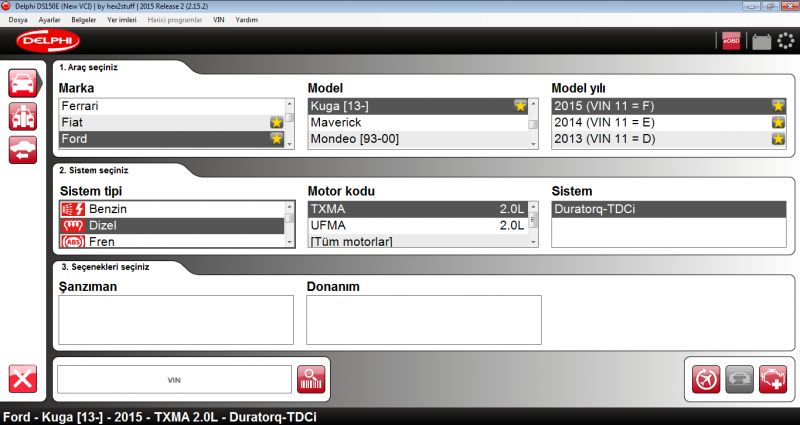Select Maverick model

418,122
